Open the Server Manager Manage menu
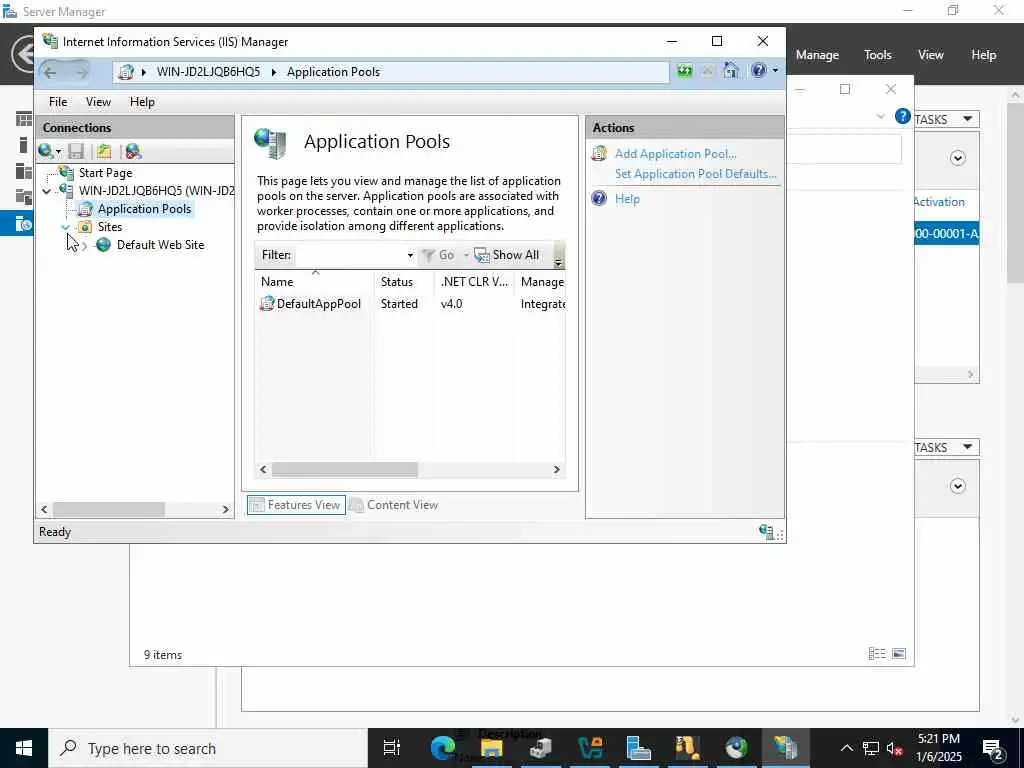This screenshot has width=1024, height=768. click(817, 56)
